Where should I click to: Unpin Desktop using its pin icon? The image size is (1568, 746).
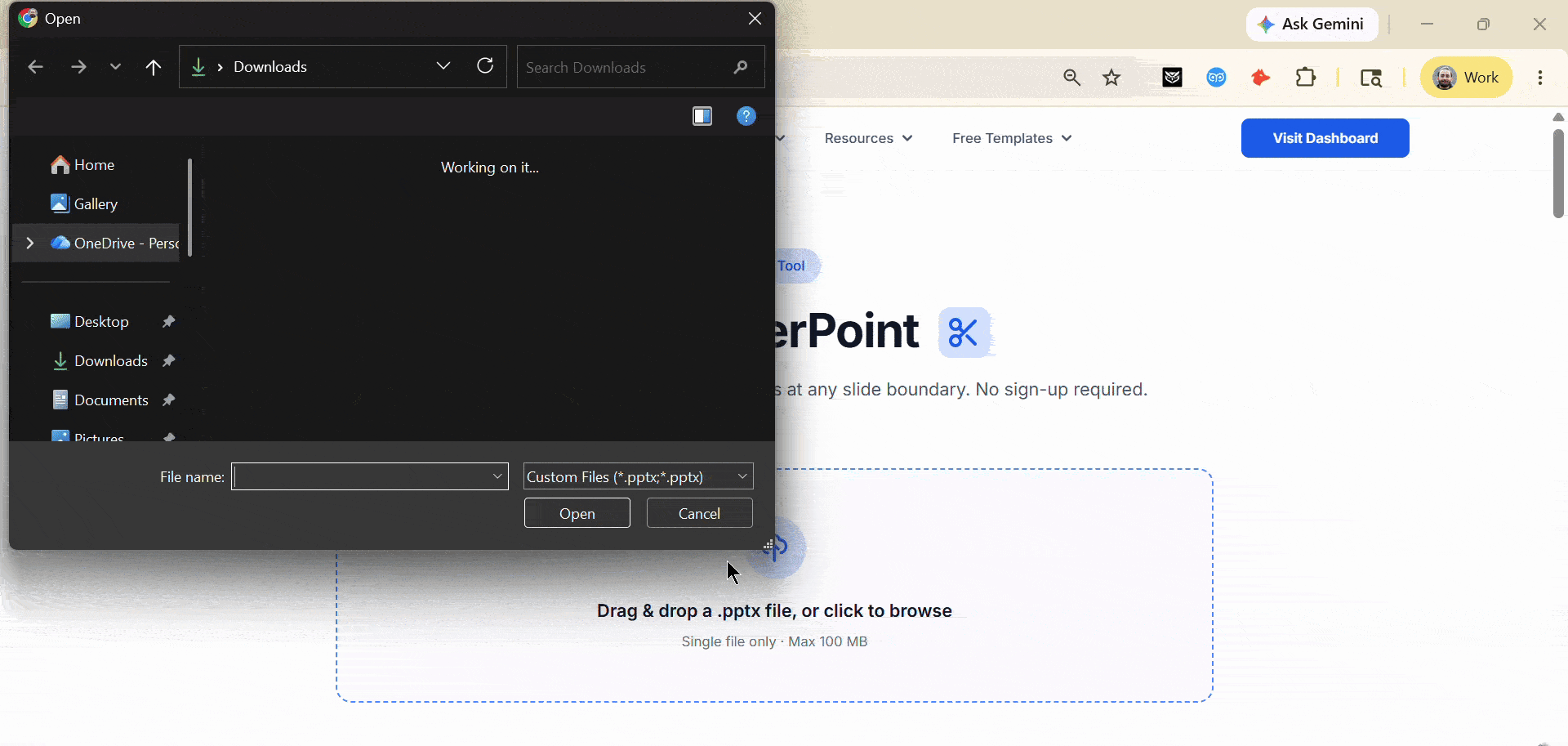pos(169,322)
